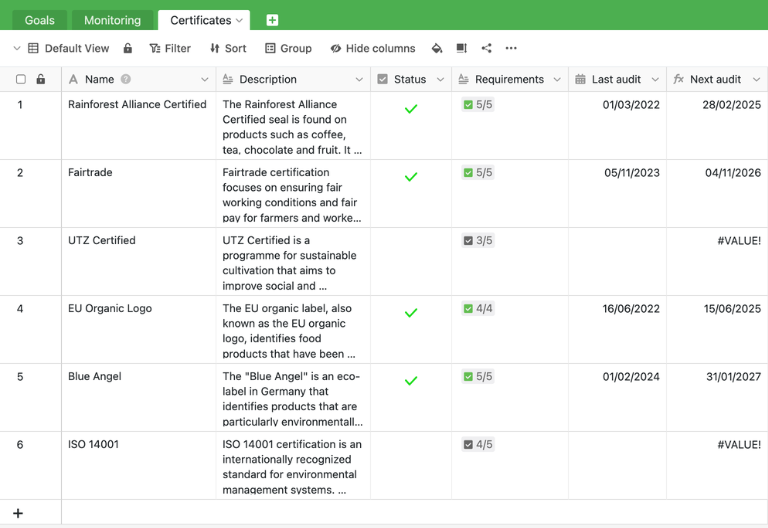Open the row color paint bucket tool
768x528 pixels.
pyautogui.click(x=437, y=48)
